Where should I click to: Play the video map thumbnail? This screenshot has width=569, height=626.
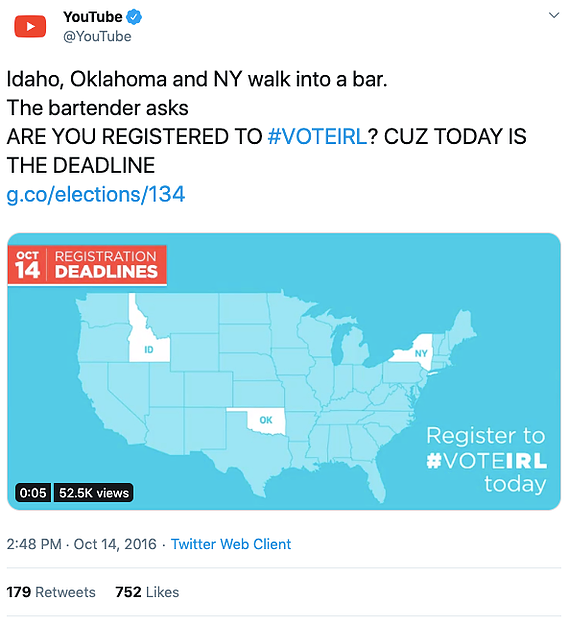[x=284, y=371]
